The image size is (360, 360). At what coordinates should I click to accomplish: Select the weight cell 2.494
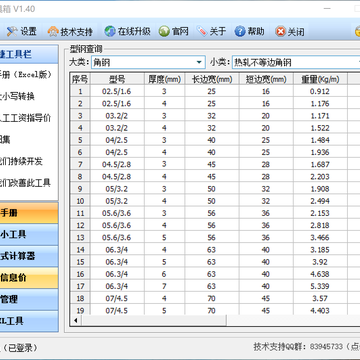(320, 201)
